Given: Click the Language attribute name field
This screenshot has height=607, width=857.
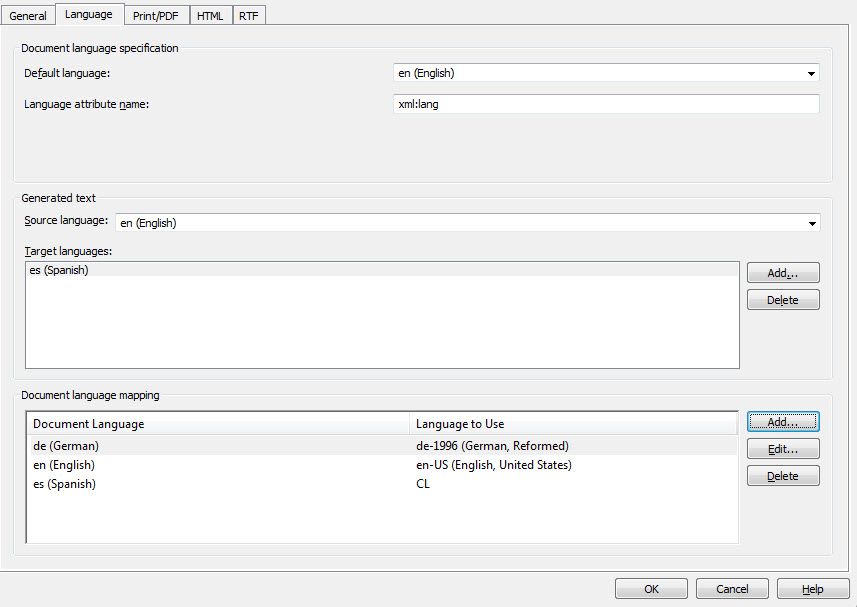Looking at the screenshot, I should pos(606,104).
